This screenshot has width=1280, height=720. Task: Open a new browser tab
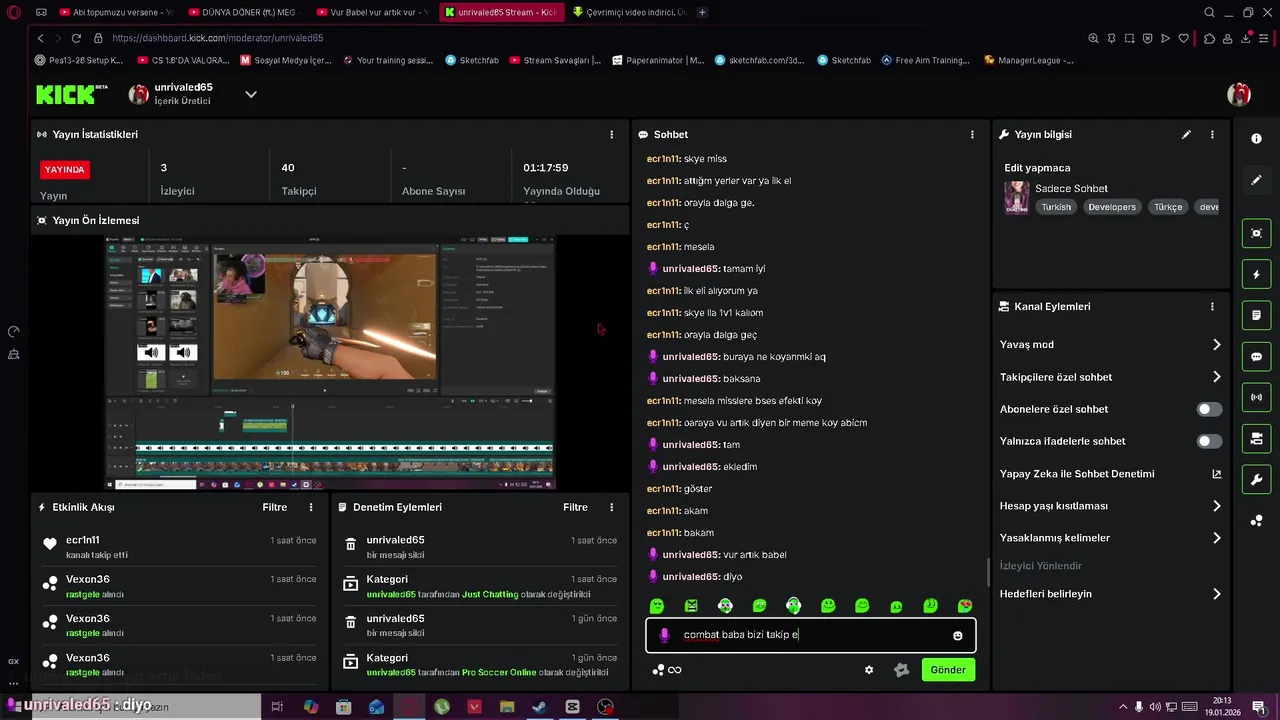(x=702, y=12)
